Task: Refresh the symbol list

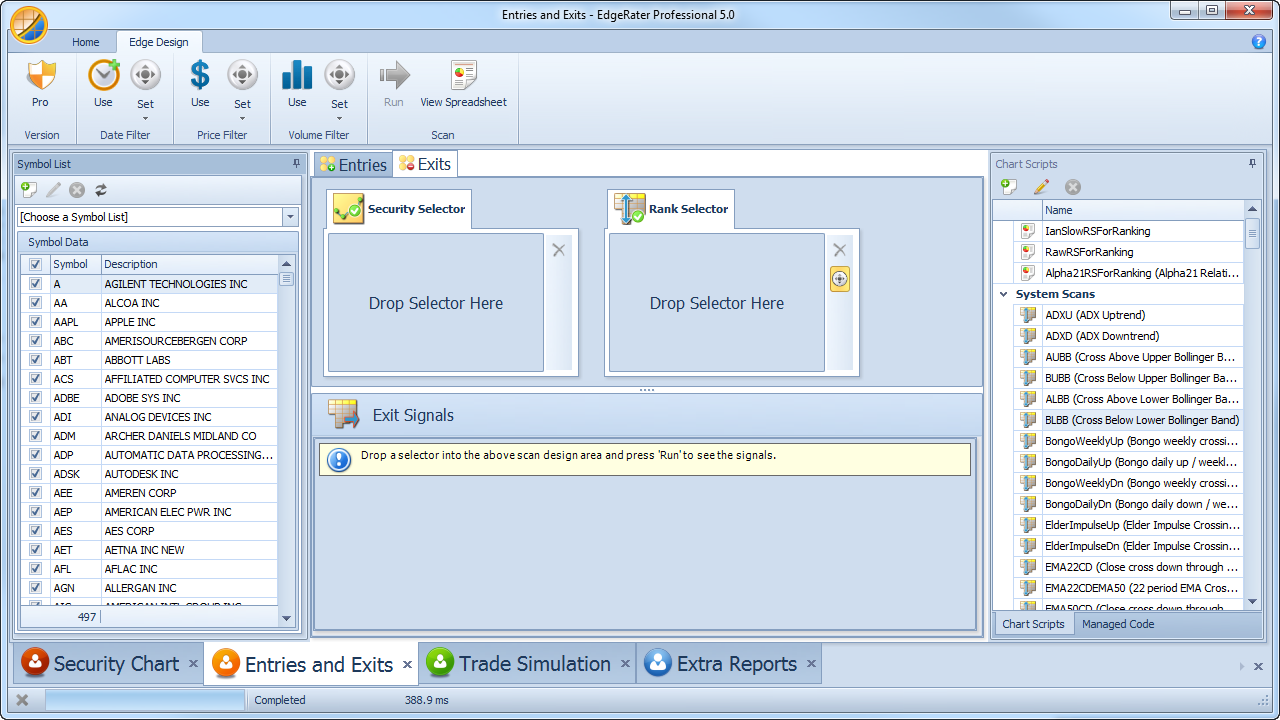Action: coord(101,190)
